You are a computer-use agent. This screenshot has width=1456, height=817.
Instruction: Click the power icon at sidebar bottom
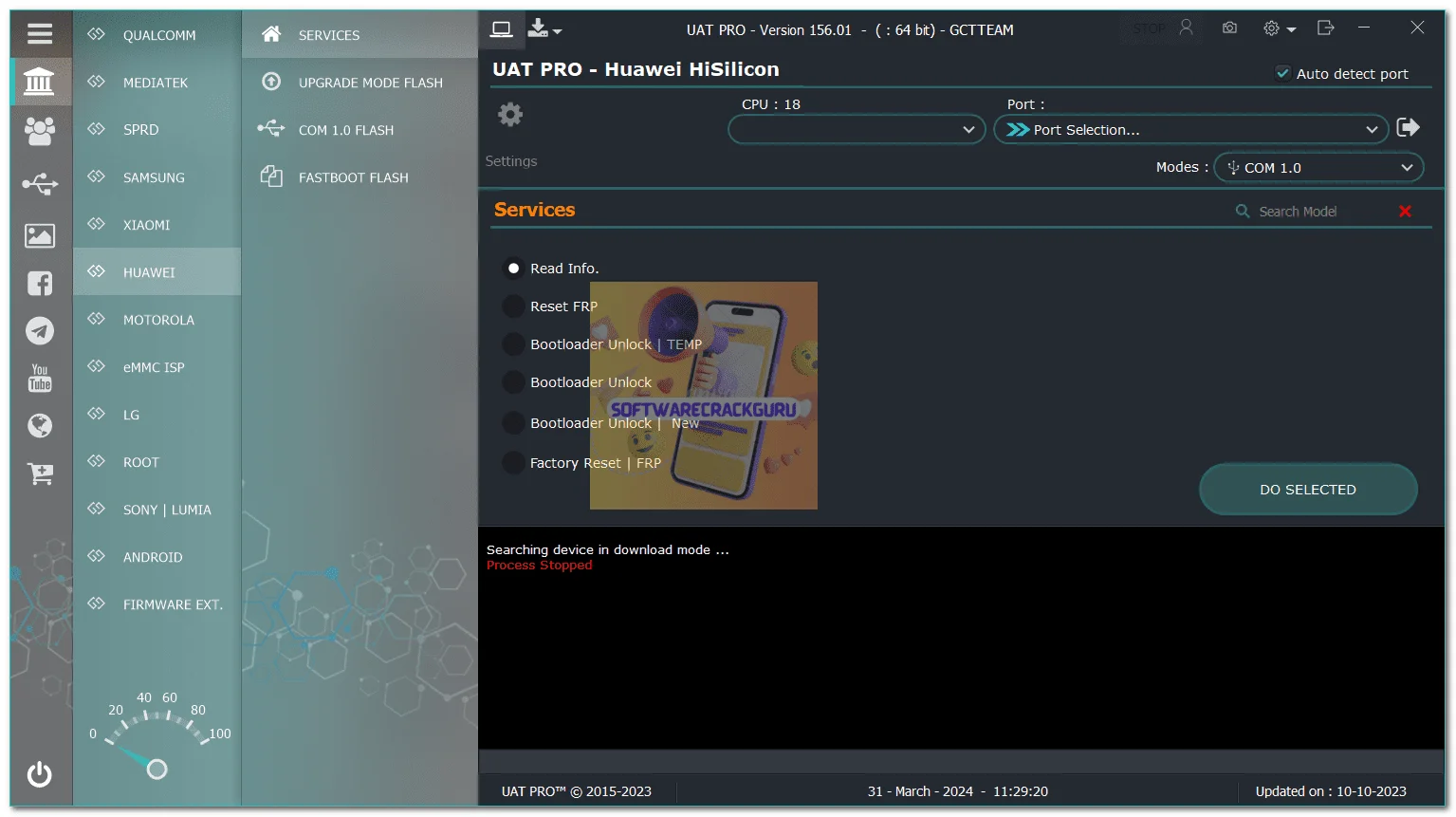coord(40,774)
